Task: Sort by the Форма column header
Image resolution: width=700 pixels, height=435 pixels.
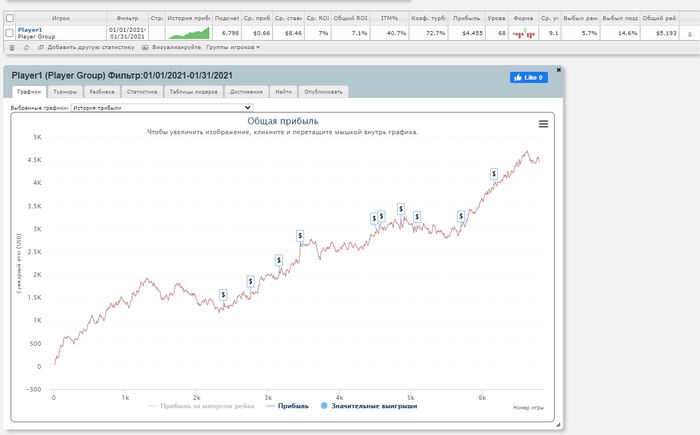Action: pyautogui.click(x=523, y=18)
